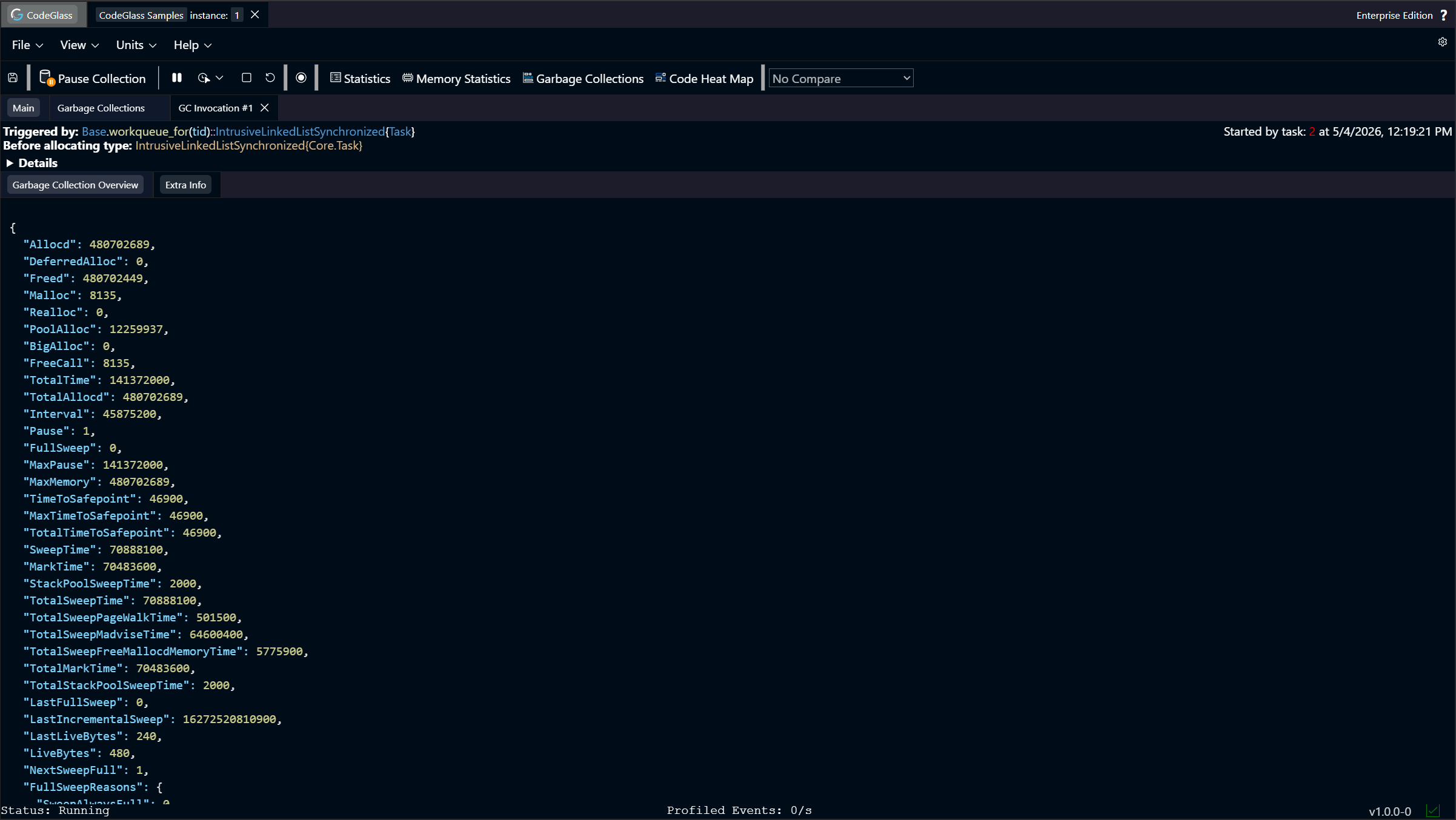Click the Enterprise Edition label
Viewport: 1456px width, 820px height.
click(x=1394, y=15)
